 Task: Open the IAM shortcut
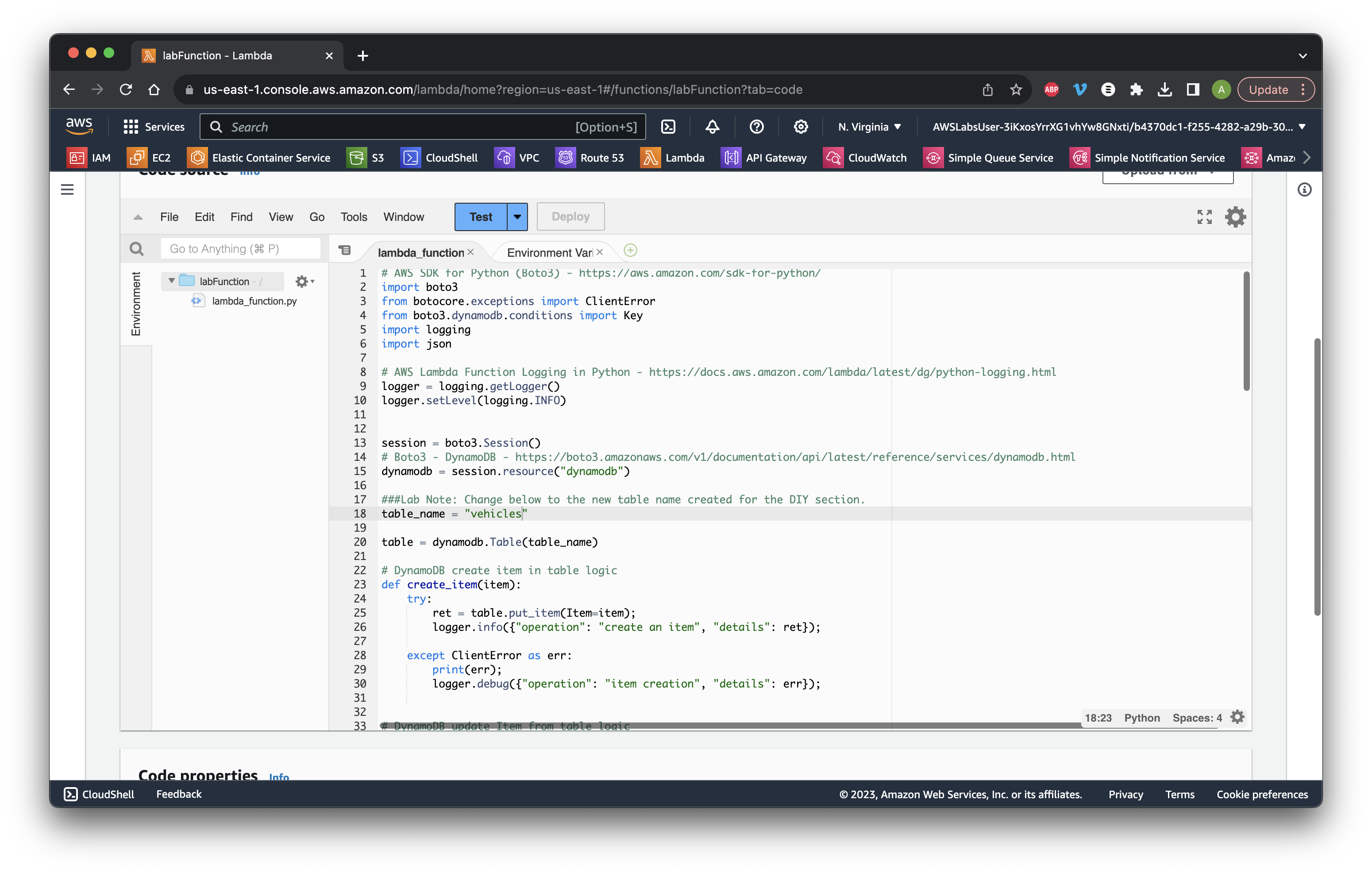(89, 158)
